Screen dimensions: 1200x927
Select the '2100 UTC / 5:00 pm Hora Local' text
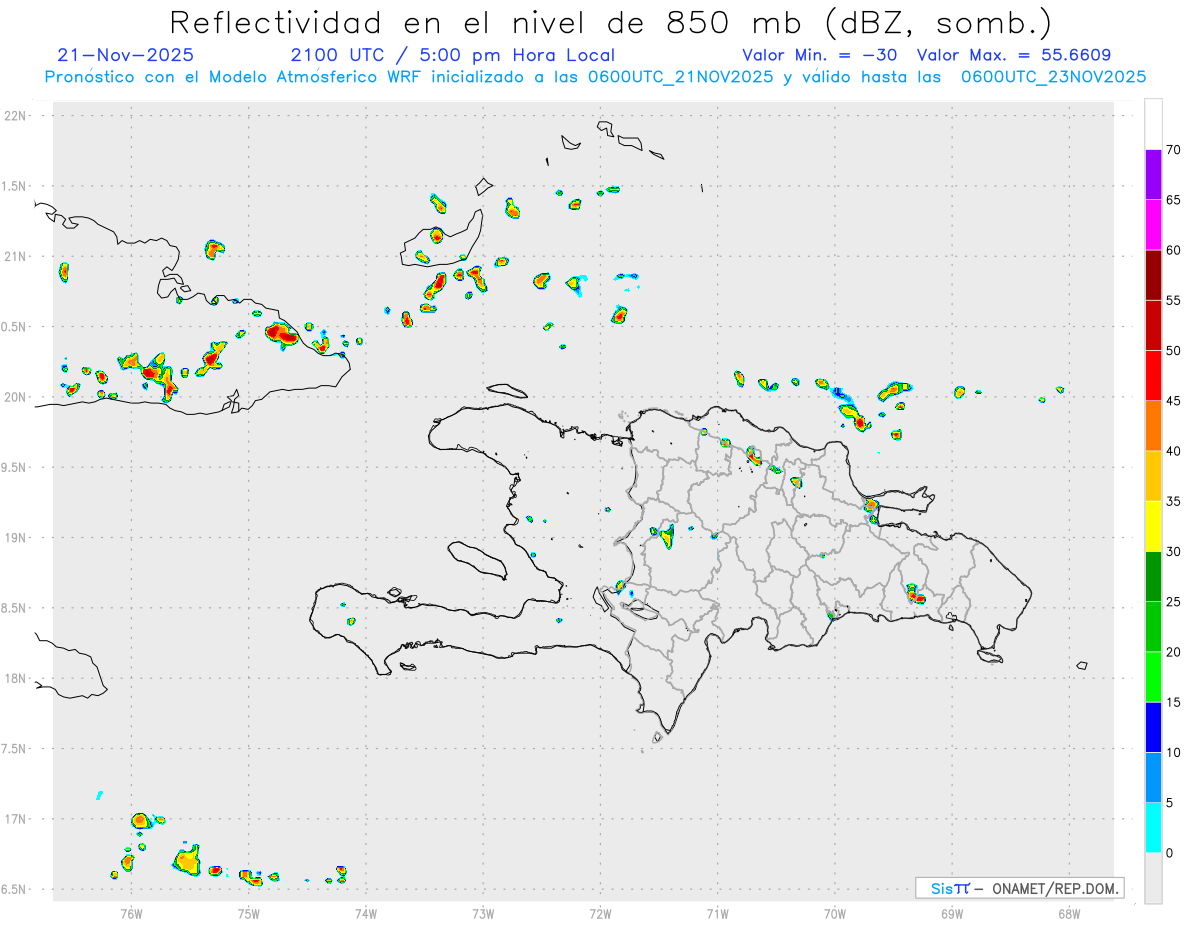click(453, 55)
